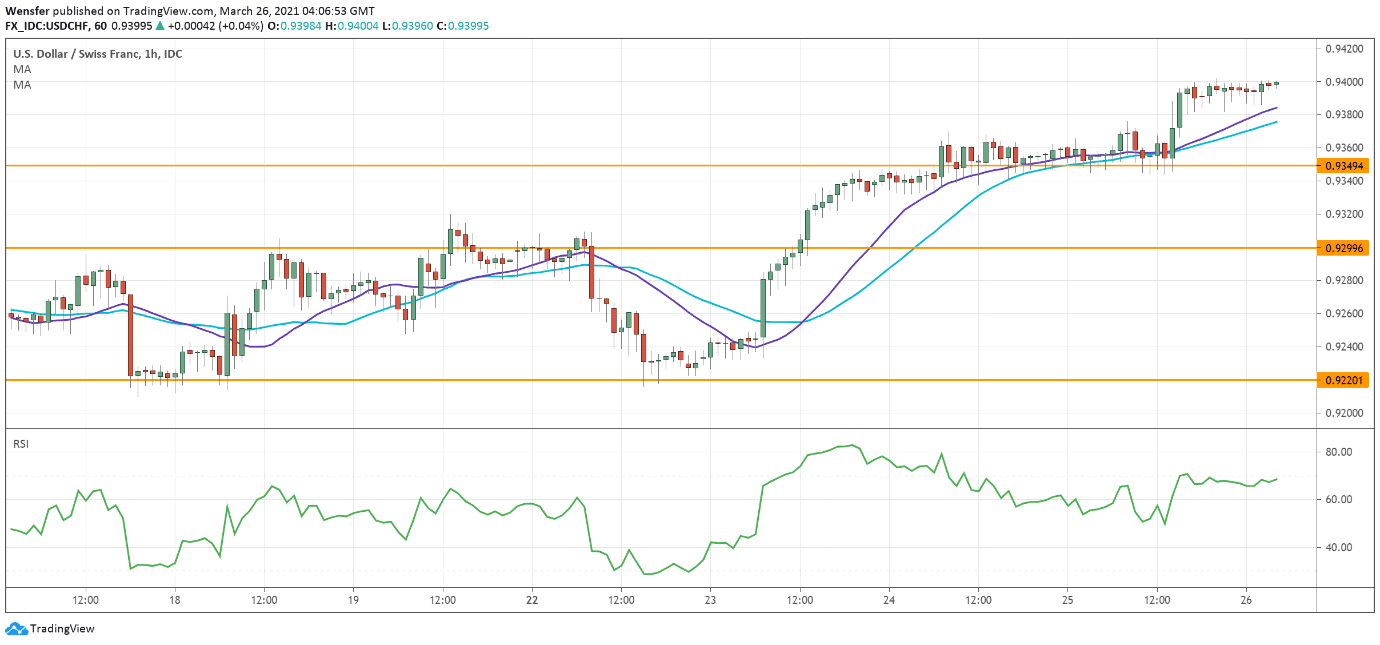Click the 40.00 RSI axis value
This screenshot has width=1380, height=645.
(1339, 547)
